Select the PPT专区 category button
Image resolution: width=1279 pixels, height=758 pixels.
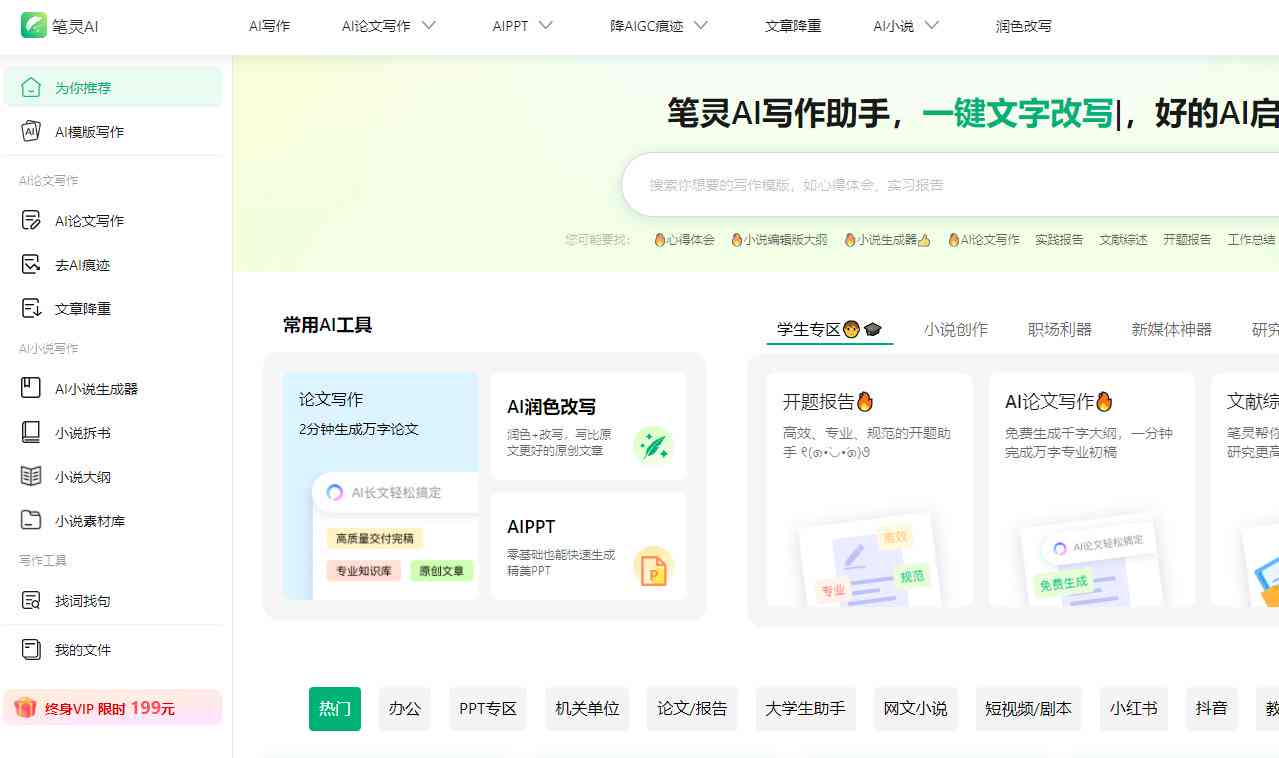[488, 709]
